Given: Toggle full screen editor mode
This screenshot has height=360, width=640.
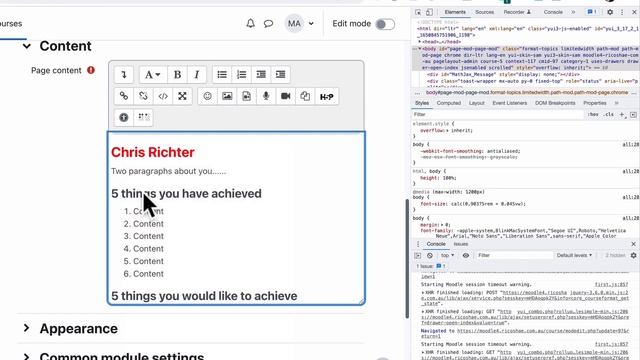Looking at the screenshot, I should 182,96.
